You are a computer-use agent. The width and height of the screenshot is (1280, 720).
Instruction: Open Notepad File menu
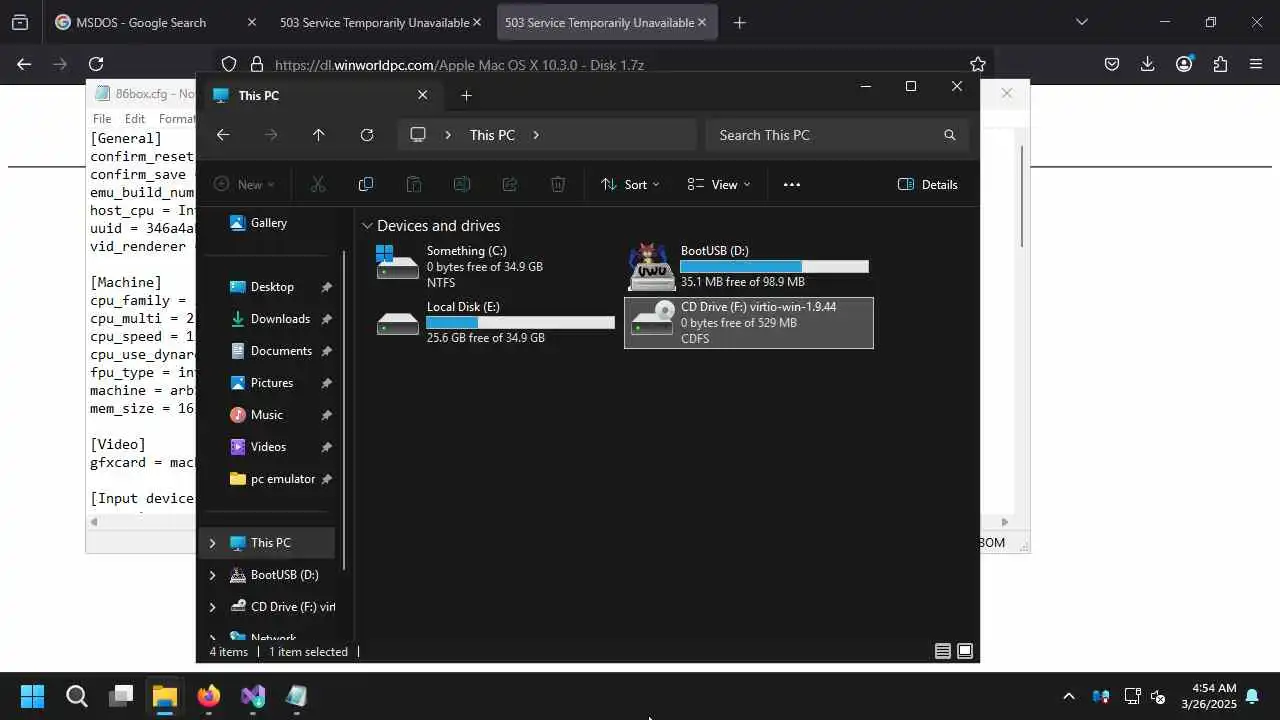click(102, 118)
